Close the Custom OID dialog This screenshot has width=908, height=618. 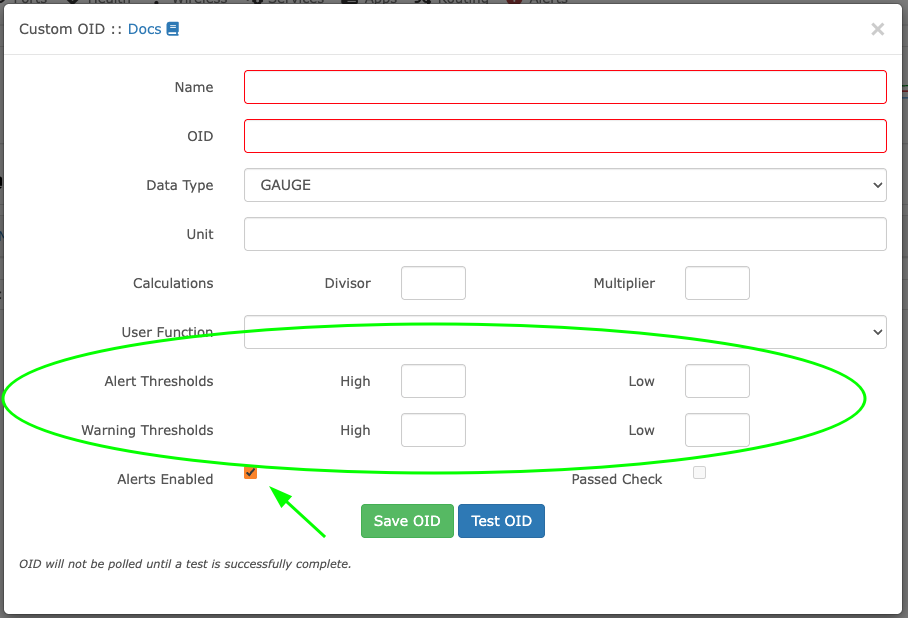tap(877, 29)
